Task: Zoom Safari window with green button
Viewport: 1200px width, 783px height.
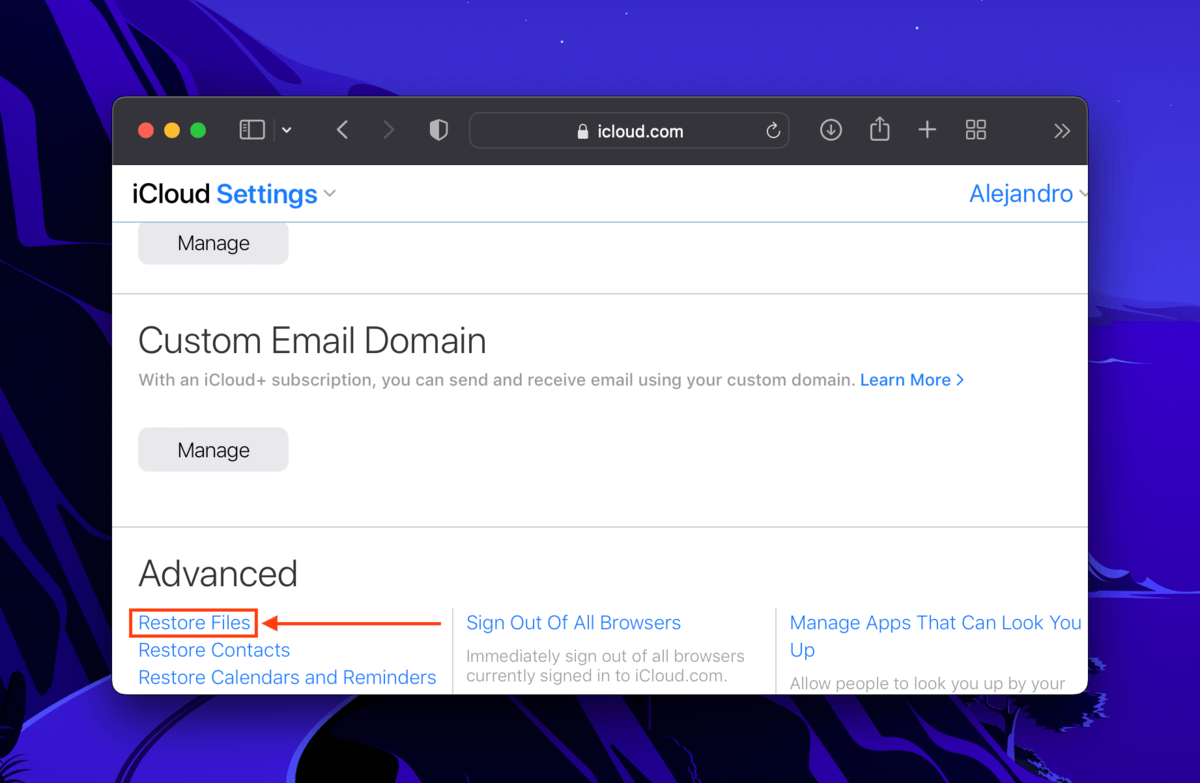Action: (198, 130)
